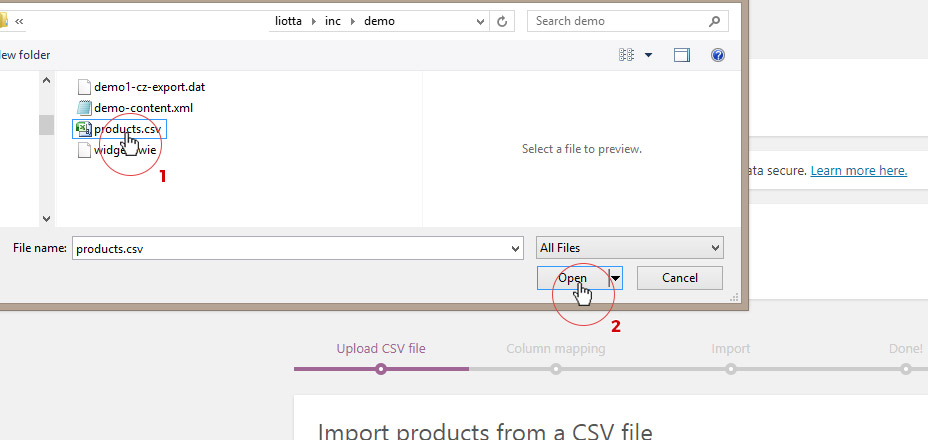Click the demo1-cz-export.dat file icon
928x440 pixels.
pos(84,87)
